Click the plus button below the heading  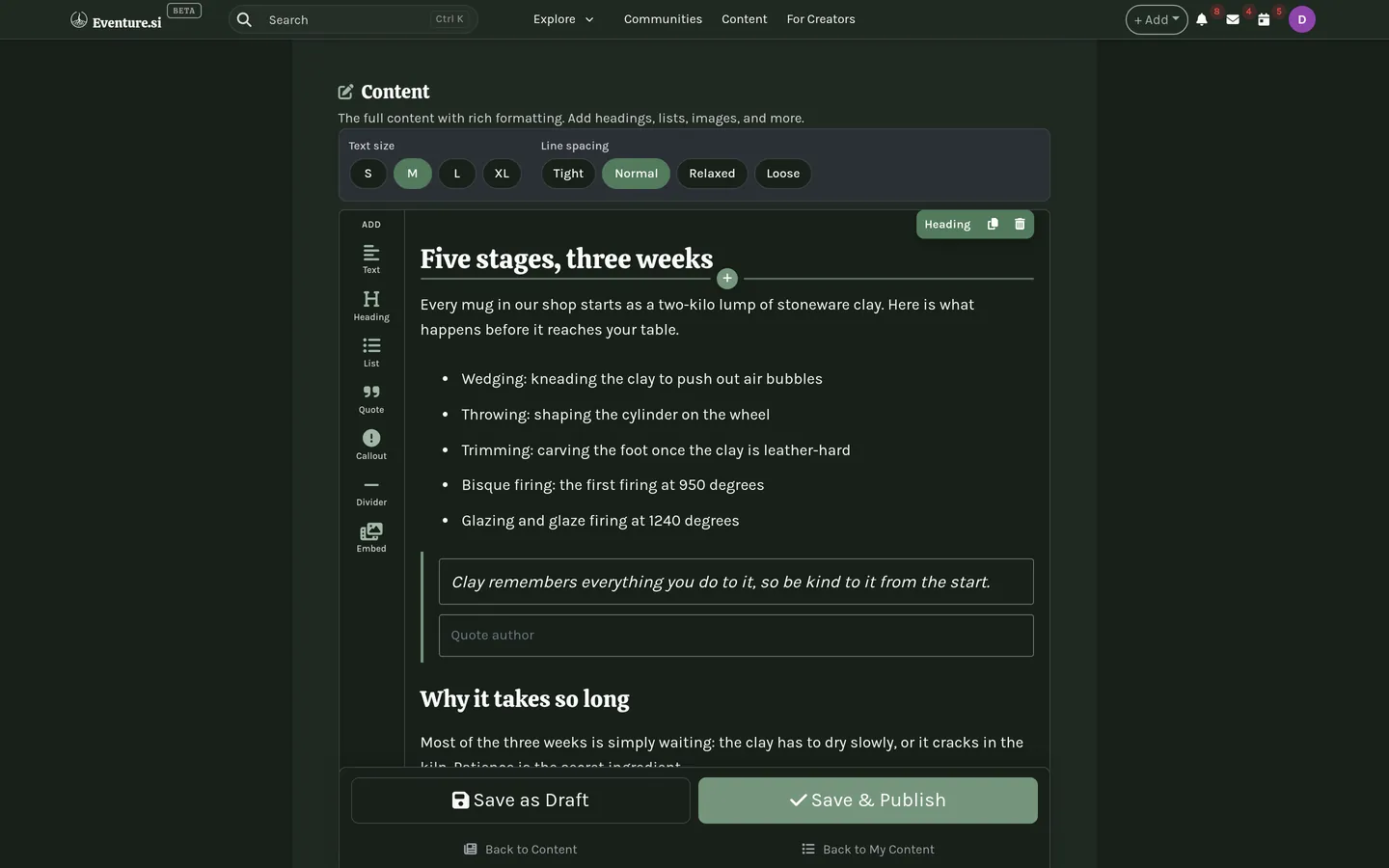(727, 278)
